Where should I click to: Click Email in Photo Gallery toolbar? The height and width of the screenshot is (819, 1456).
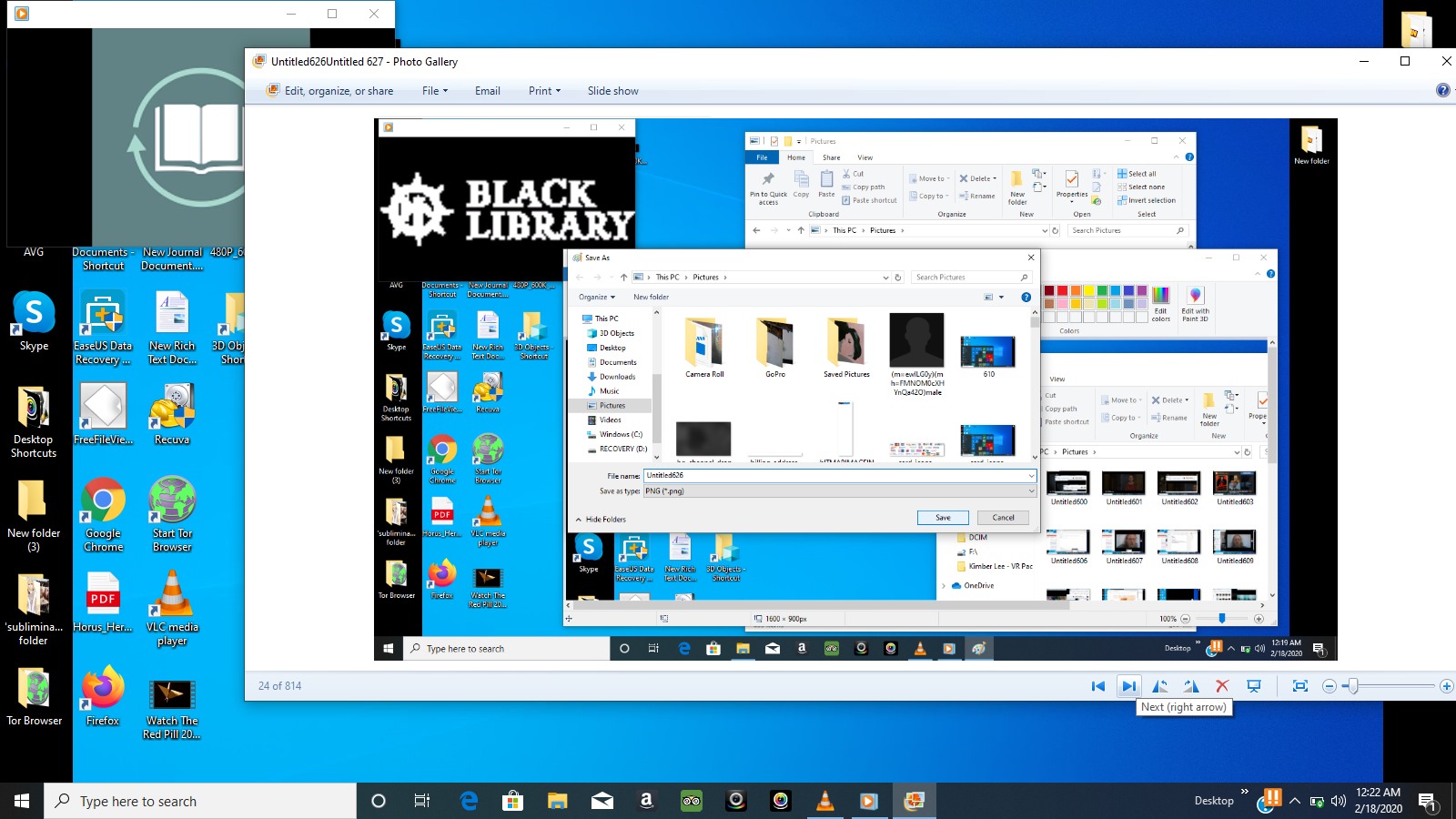(x=487, y=91)
